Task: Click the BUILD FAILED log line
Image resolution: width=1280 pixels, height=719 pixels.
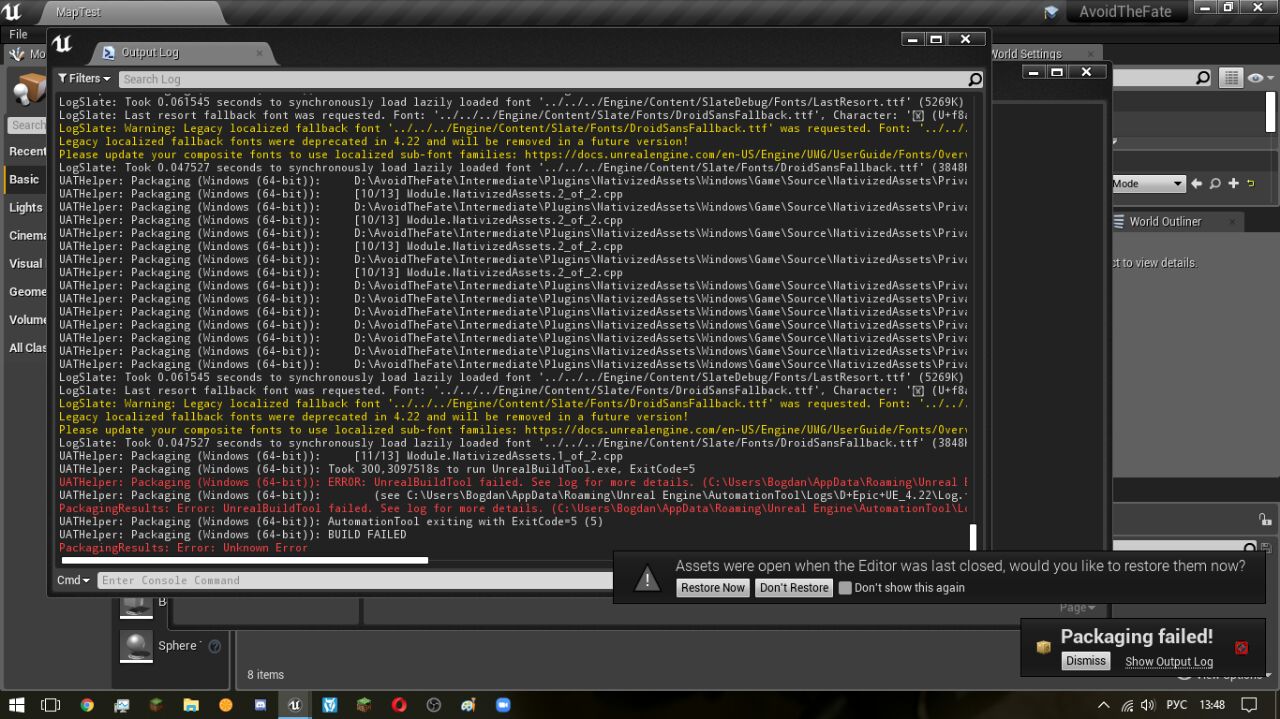Action: pos(233,535)
